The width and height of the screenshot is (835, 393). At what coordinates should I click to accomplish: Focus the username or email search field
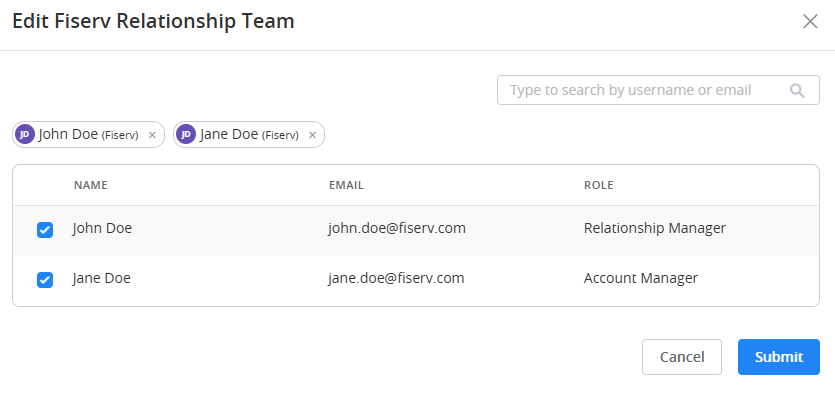coord(658,90)
